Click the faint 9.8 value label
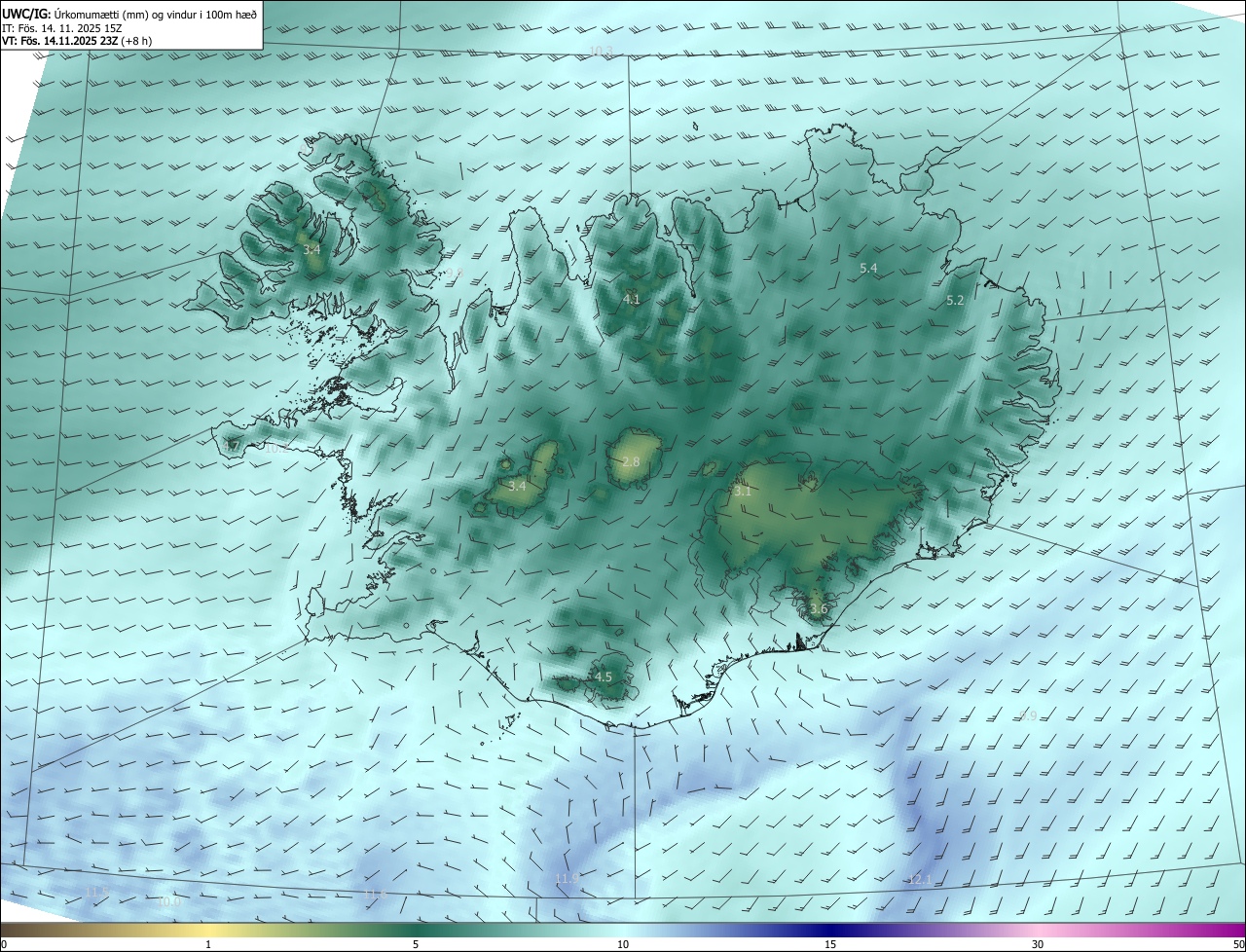 [454, 272]
